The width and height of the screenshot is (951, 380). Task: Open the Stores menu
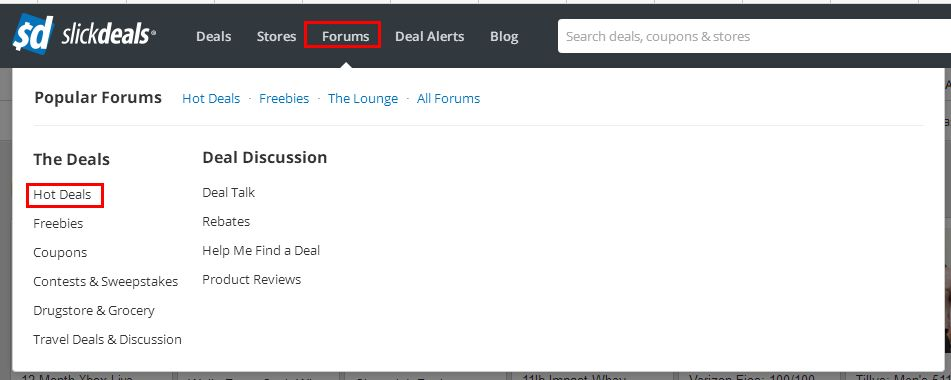(x=276, y=36)
